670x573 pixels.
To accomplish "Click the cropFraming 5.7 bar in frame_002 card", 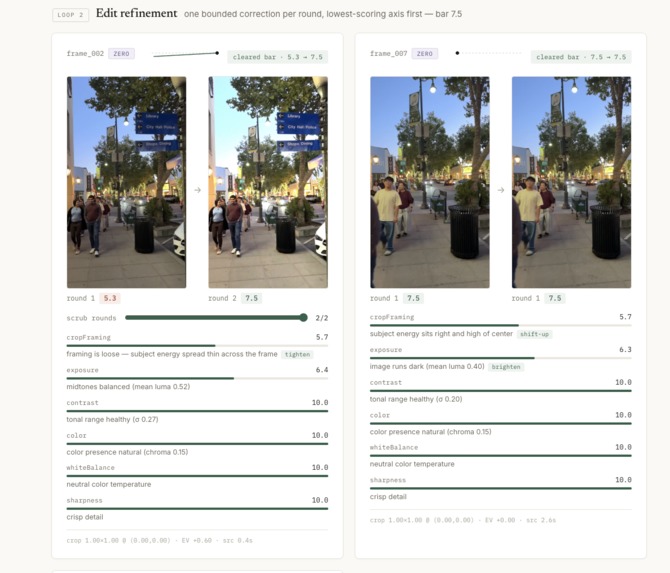I will tap(197, 345).
